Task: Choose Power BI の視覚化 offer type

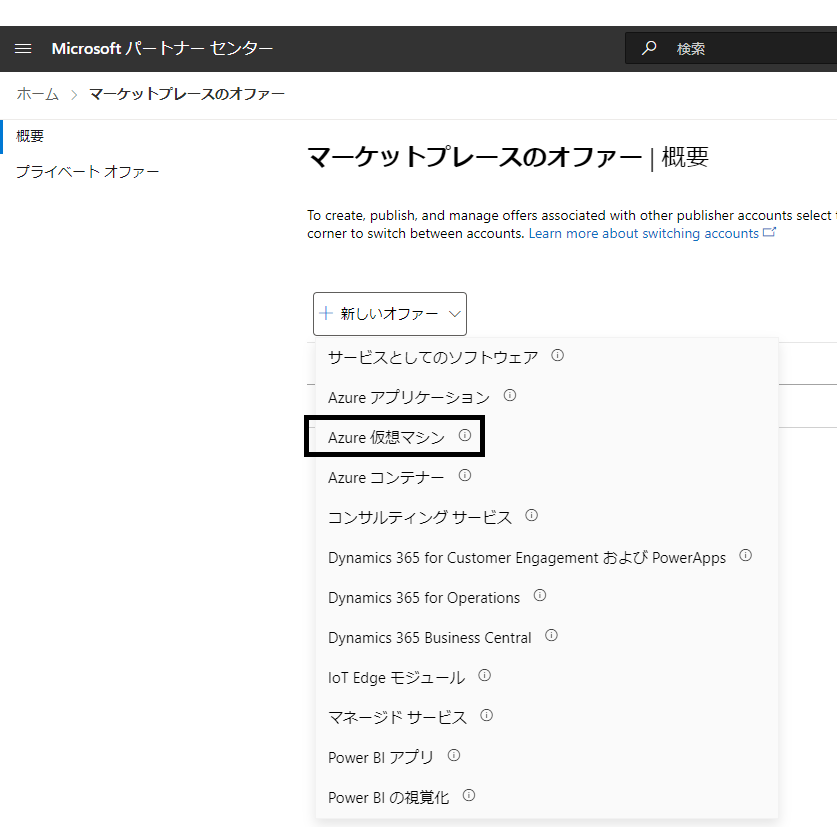Action: (389, 798)
